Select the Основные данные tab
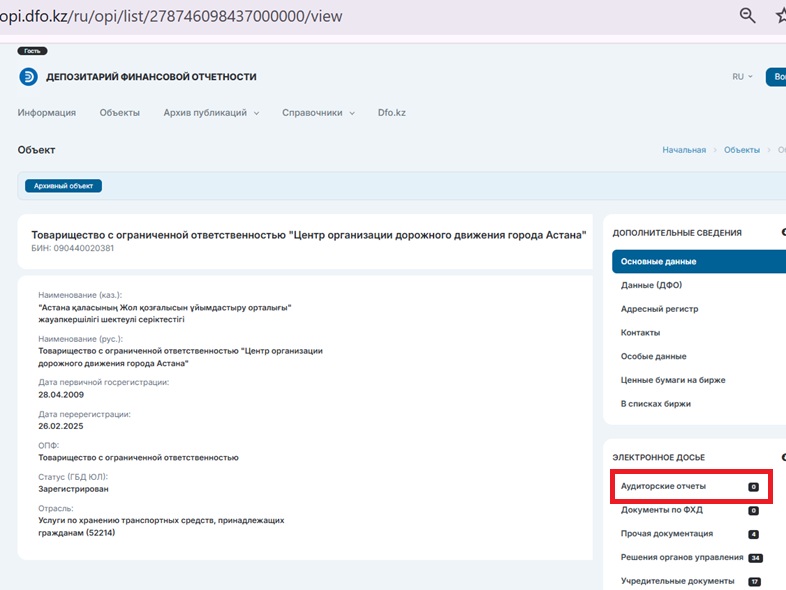The width and height of the screenshot is (786, 590). [658, 262]
